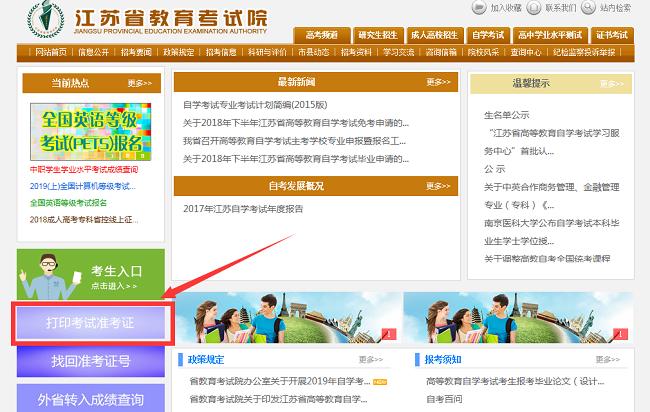Expand 更多 in the 自考发展概况 header
This screenshot has height=412, width=650.
(438, 185)
